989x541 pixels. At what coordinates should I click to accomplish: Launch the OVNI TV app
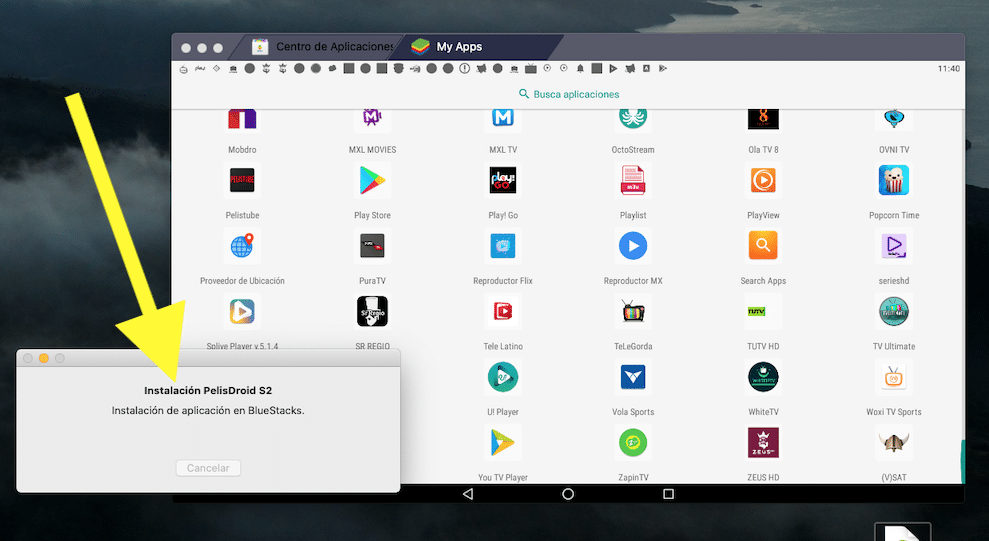click(894, 119)
